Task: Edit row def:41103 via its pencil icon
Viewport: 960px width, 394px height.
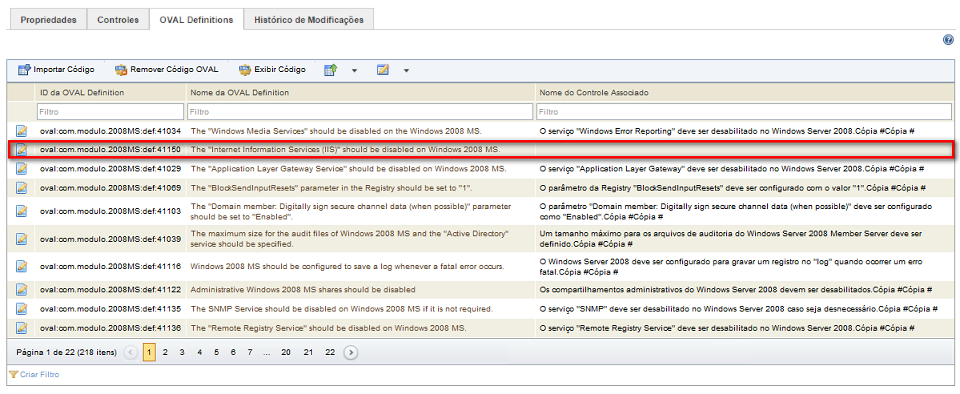Action: tap(22, 210)
